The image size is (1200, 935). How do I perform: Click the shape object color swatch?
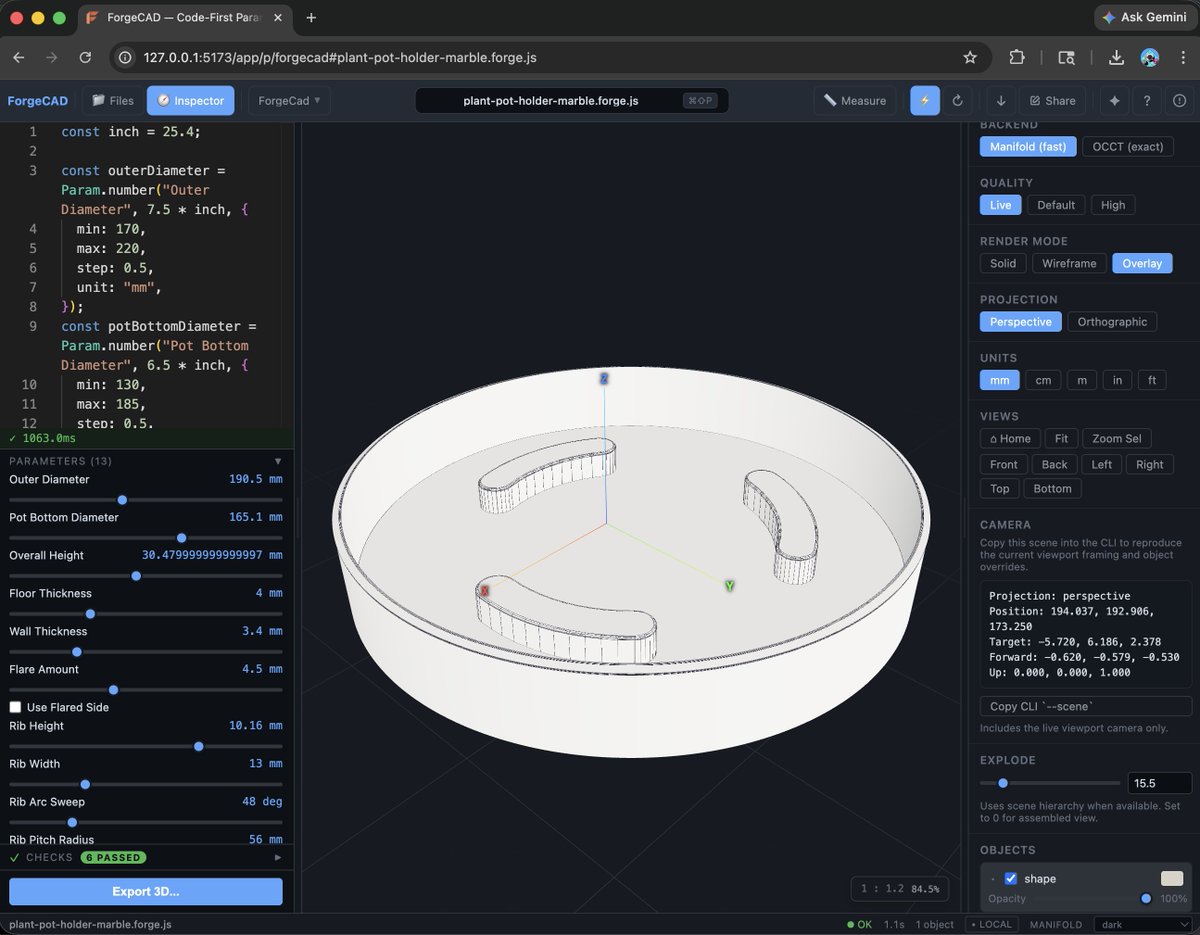(x=1172, y=878)
